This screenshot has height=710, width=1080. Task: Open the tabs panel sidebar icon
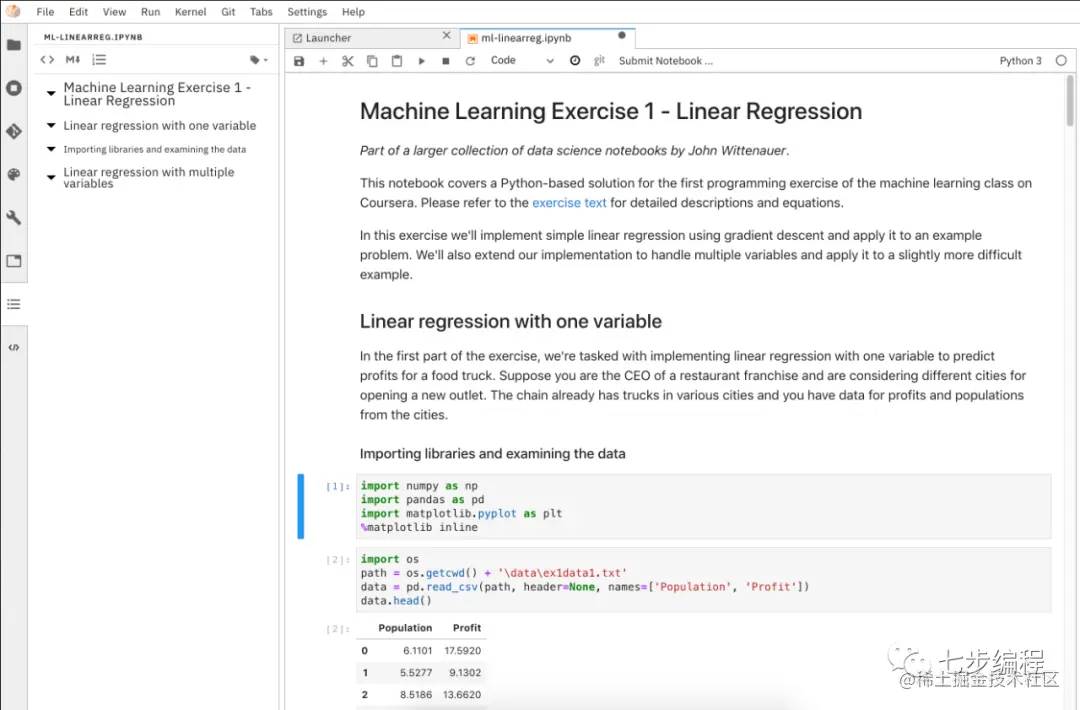pyautogui.click(x=14, y=261)
